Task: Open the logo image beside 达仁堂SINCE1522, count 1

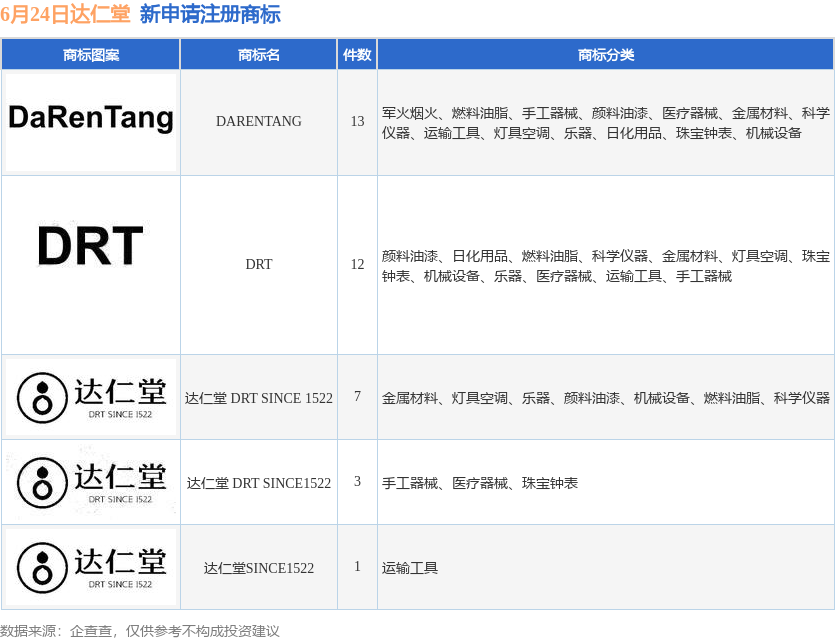Action: click(x=91, y=567)
